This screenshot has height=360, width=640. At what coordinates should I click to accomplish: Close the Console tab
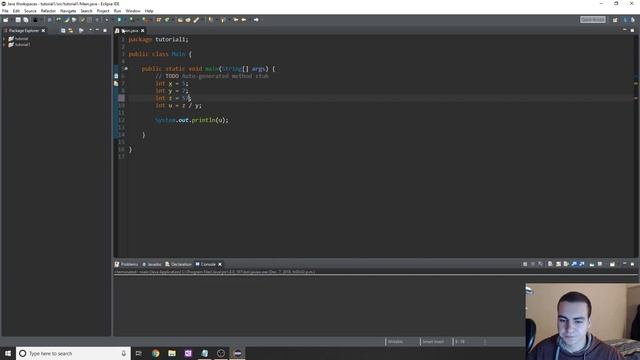tap(220, 264)
